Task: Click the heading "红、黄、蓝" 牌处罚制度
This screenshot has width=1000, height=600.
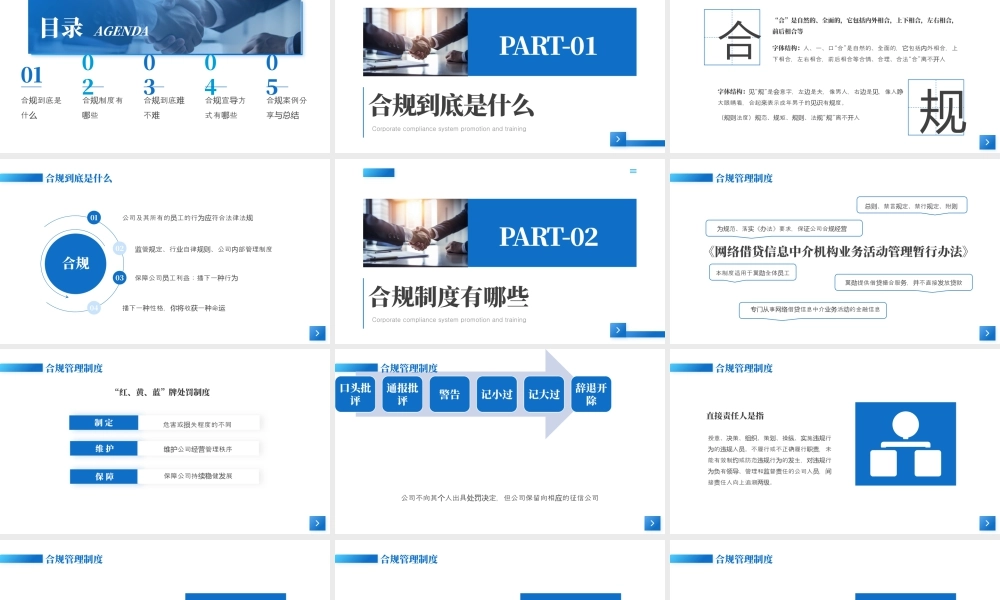Action: 162,392
